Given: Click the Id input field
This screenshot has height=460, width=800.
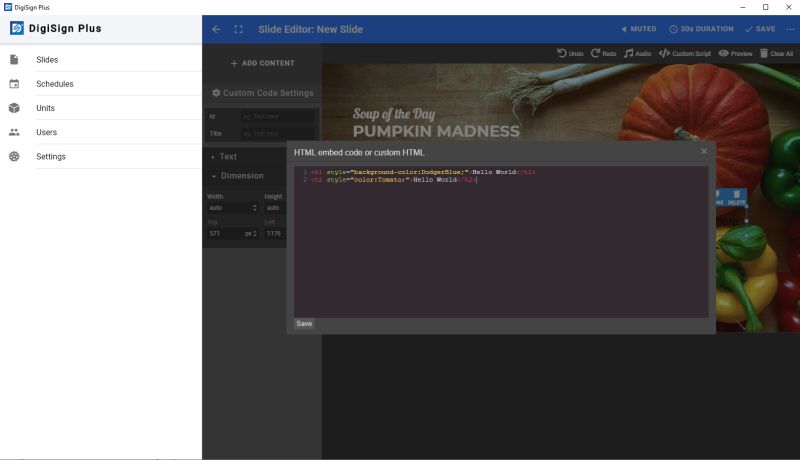Looking at the screenshot, I should [278, 117].
